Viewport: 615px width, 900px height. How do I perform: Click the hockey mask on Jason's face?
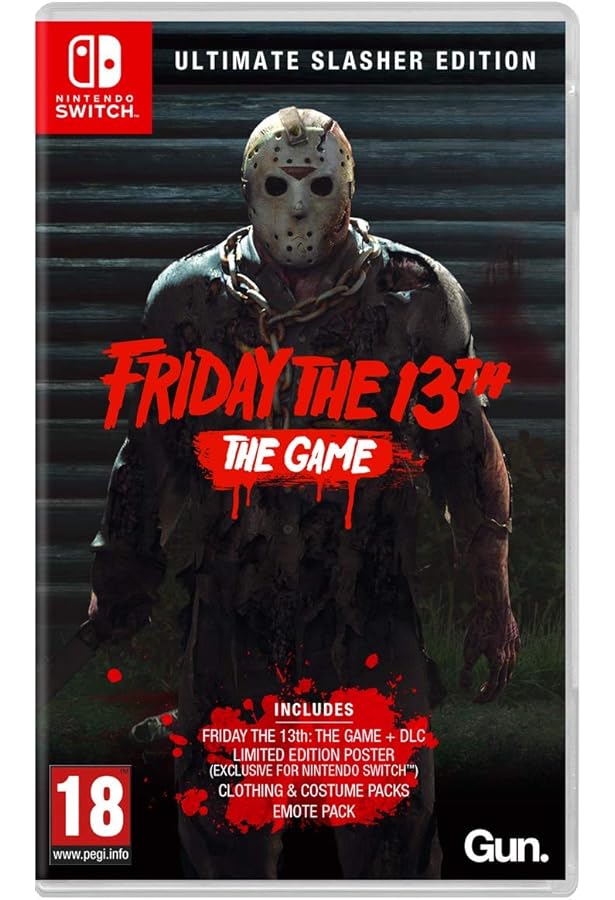pos(299,187)
